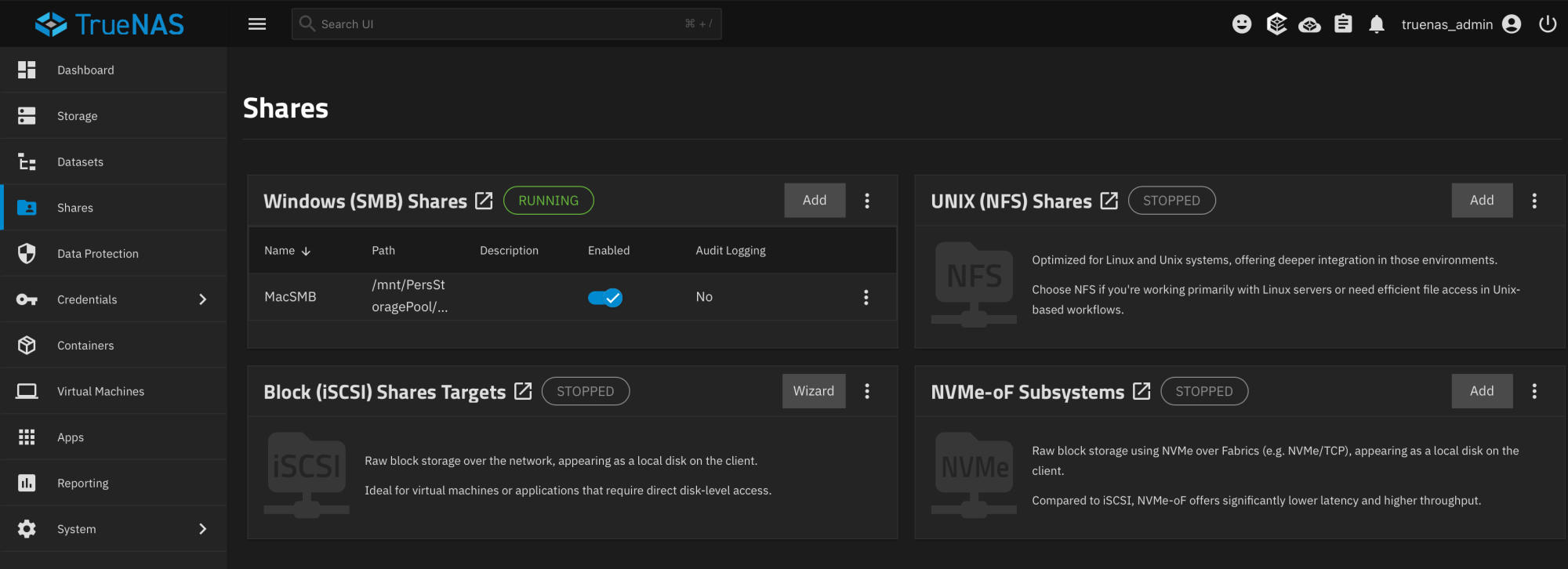Screen dimensions: 1568x569
Task: Open Data Protection in sidebar
Action: [97, 254]
